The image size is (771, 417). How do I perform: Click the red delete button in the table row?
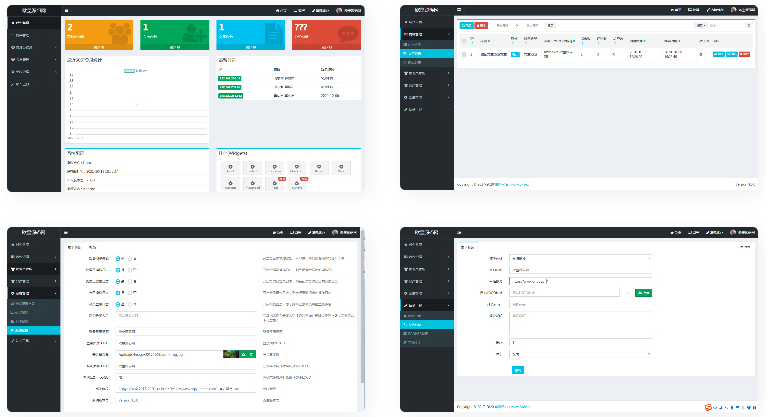pyautogui.click(x=744, y=54)
